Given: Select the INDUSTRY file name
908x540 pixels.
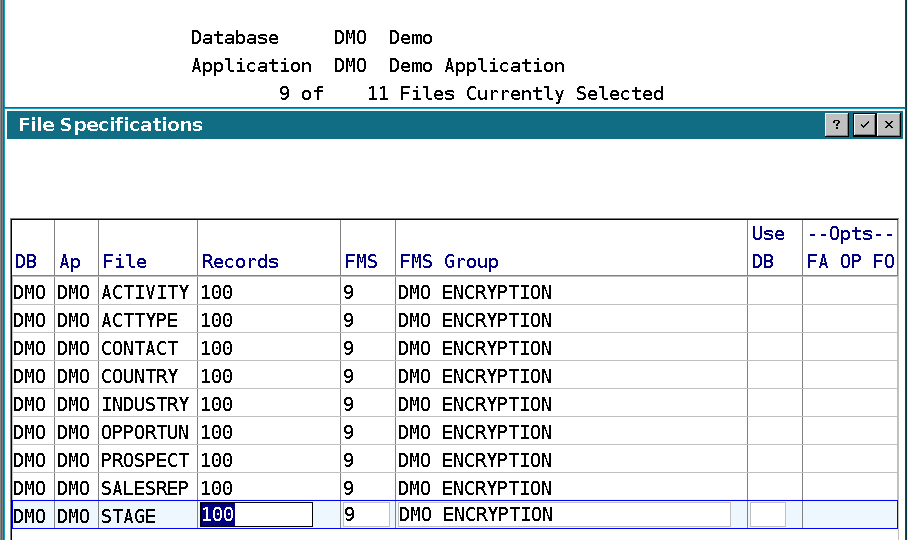Looking at the screenshot, I should tap(145, 404).
